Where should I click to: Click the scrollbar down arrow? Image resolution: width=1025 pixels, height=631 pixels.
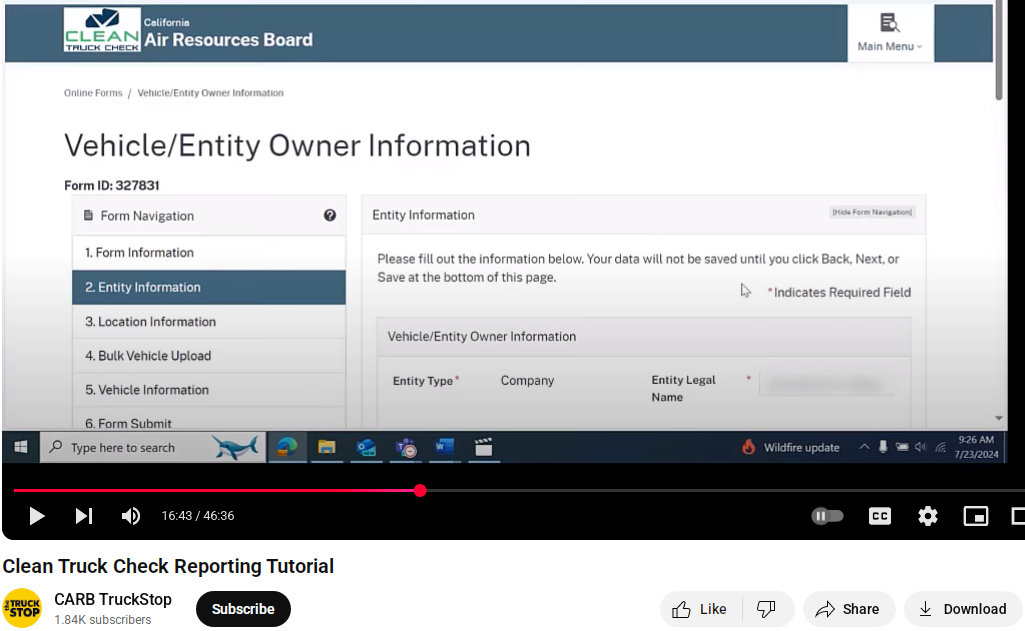pos(999,417)
